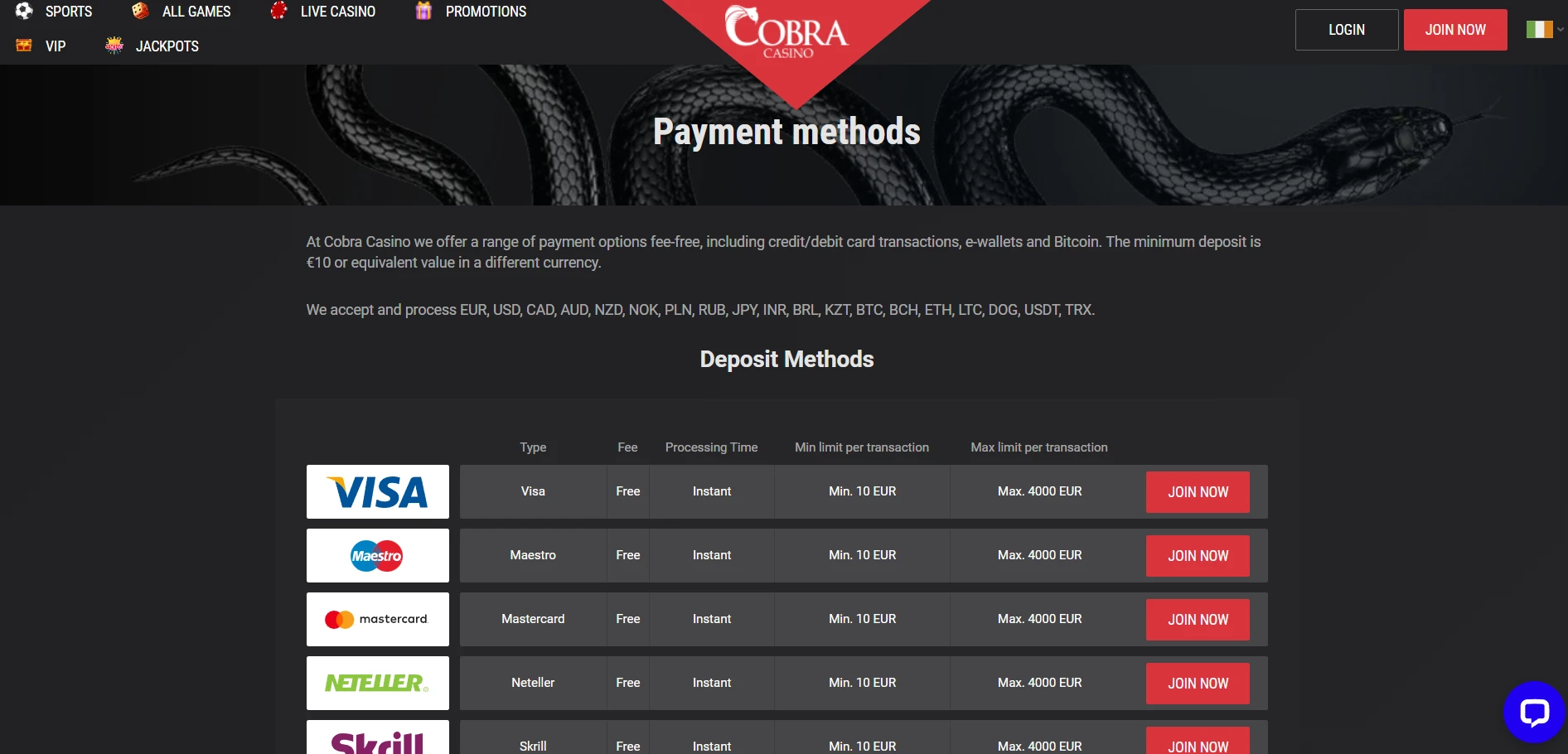Click the Cobra Casino logo
This screenshot has width=1568, height=754.
(787, 32)
